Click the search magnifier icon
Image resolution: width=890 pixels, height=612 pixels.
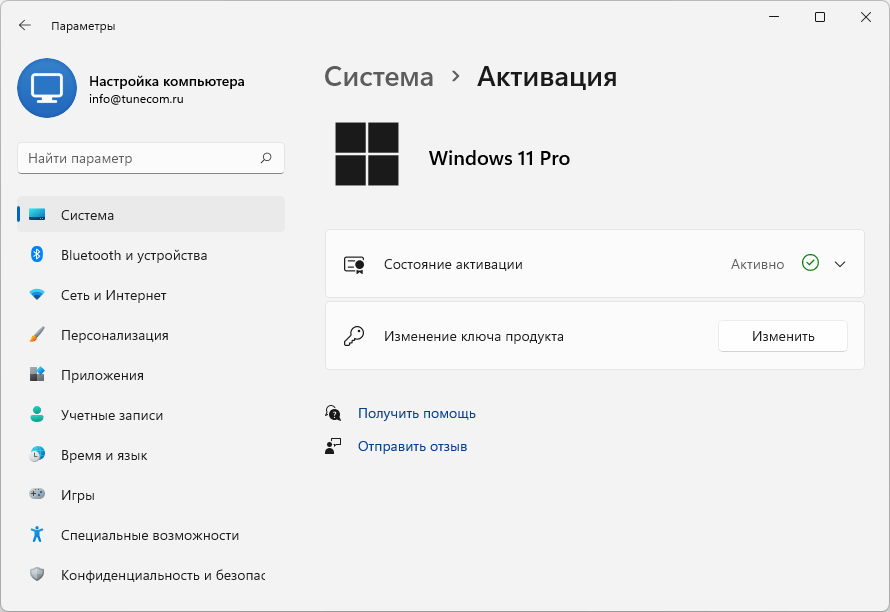point(266,158)
